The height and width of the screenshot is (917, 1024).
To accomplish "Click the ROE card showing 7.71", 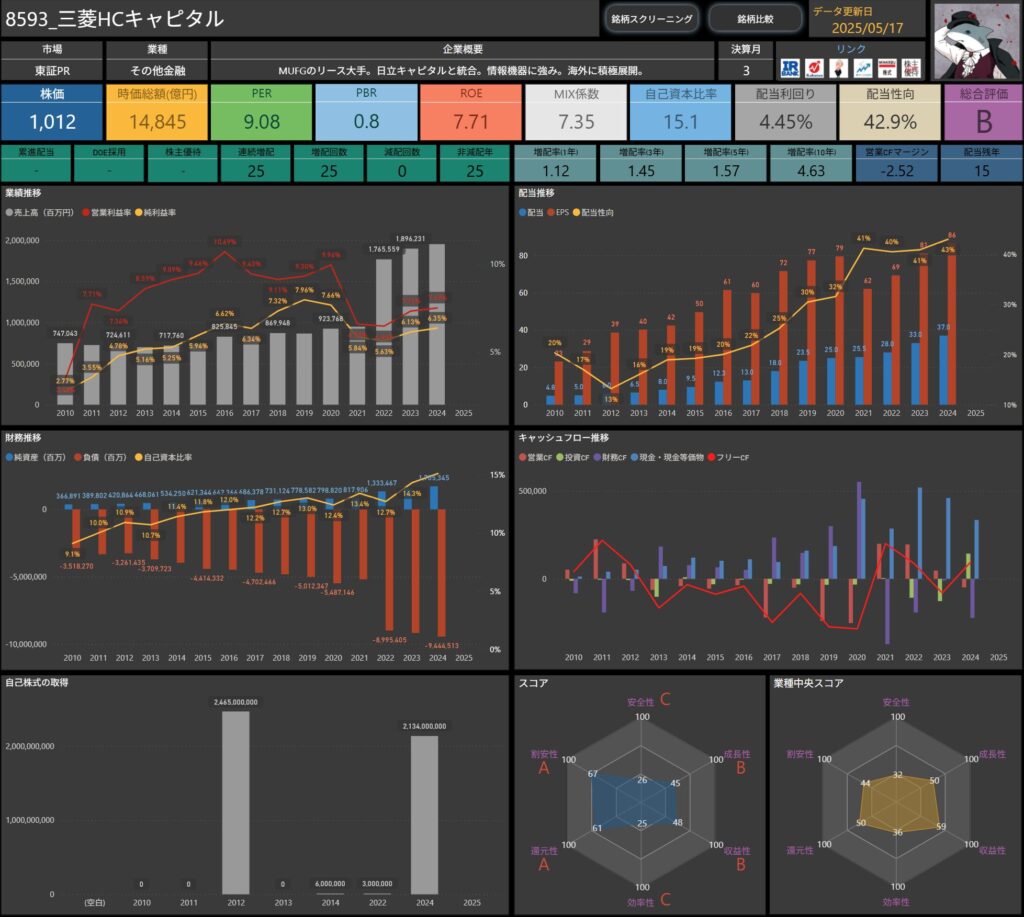I will (x=471, y=112).
